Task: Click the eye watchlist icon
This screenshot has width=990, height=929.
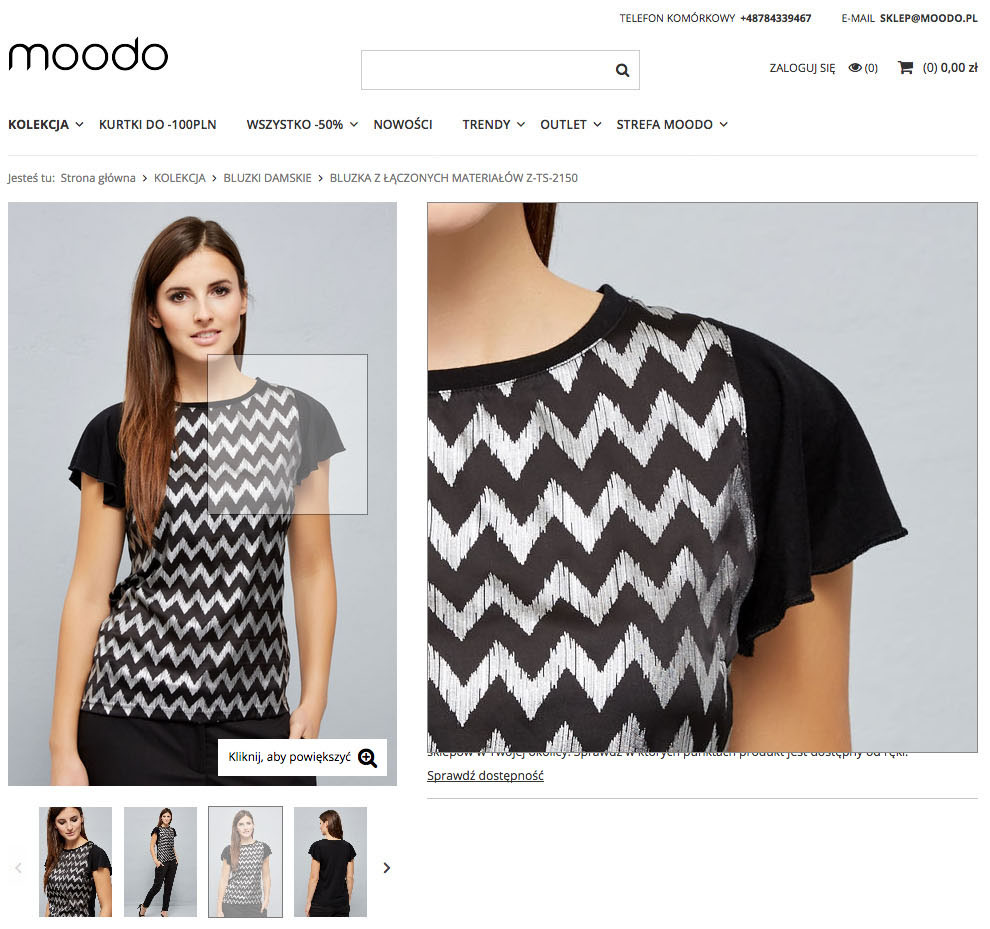Action: coord(855,68)
